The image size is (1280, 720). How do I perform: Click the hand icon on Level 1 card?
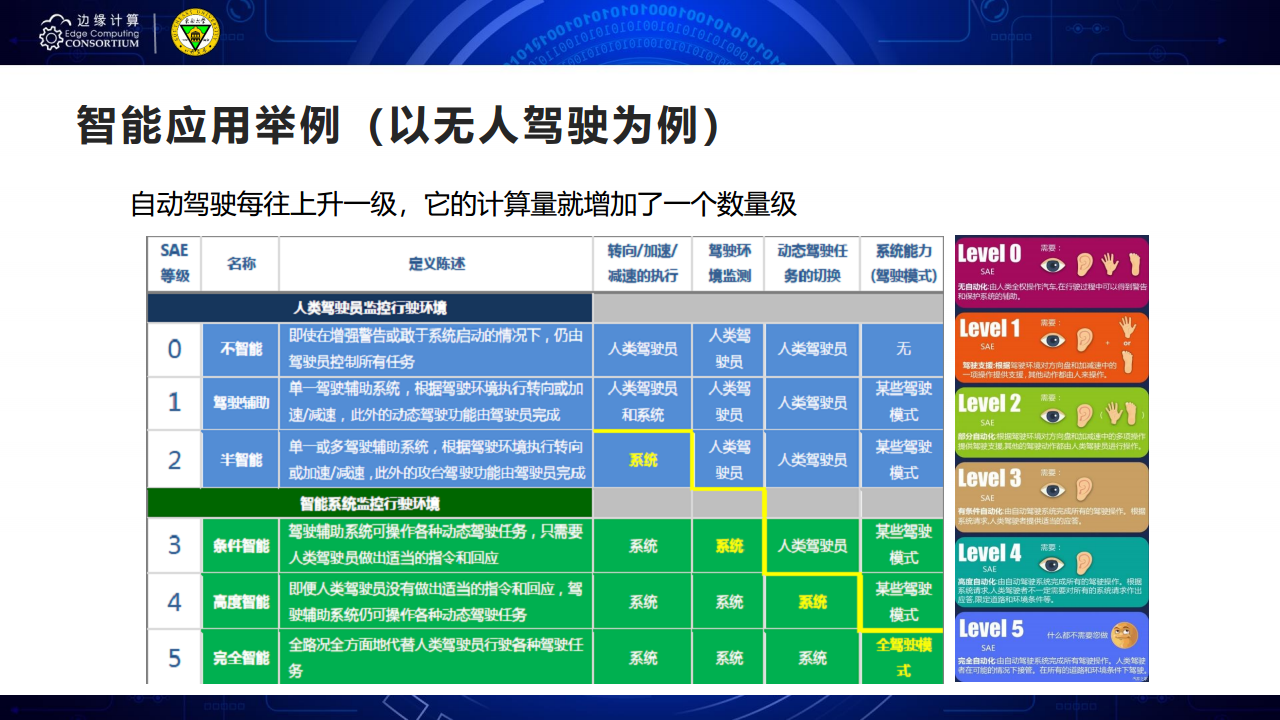point(1128,326)
